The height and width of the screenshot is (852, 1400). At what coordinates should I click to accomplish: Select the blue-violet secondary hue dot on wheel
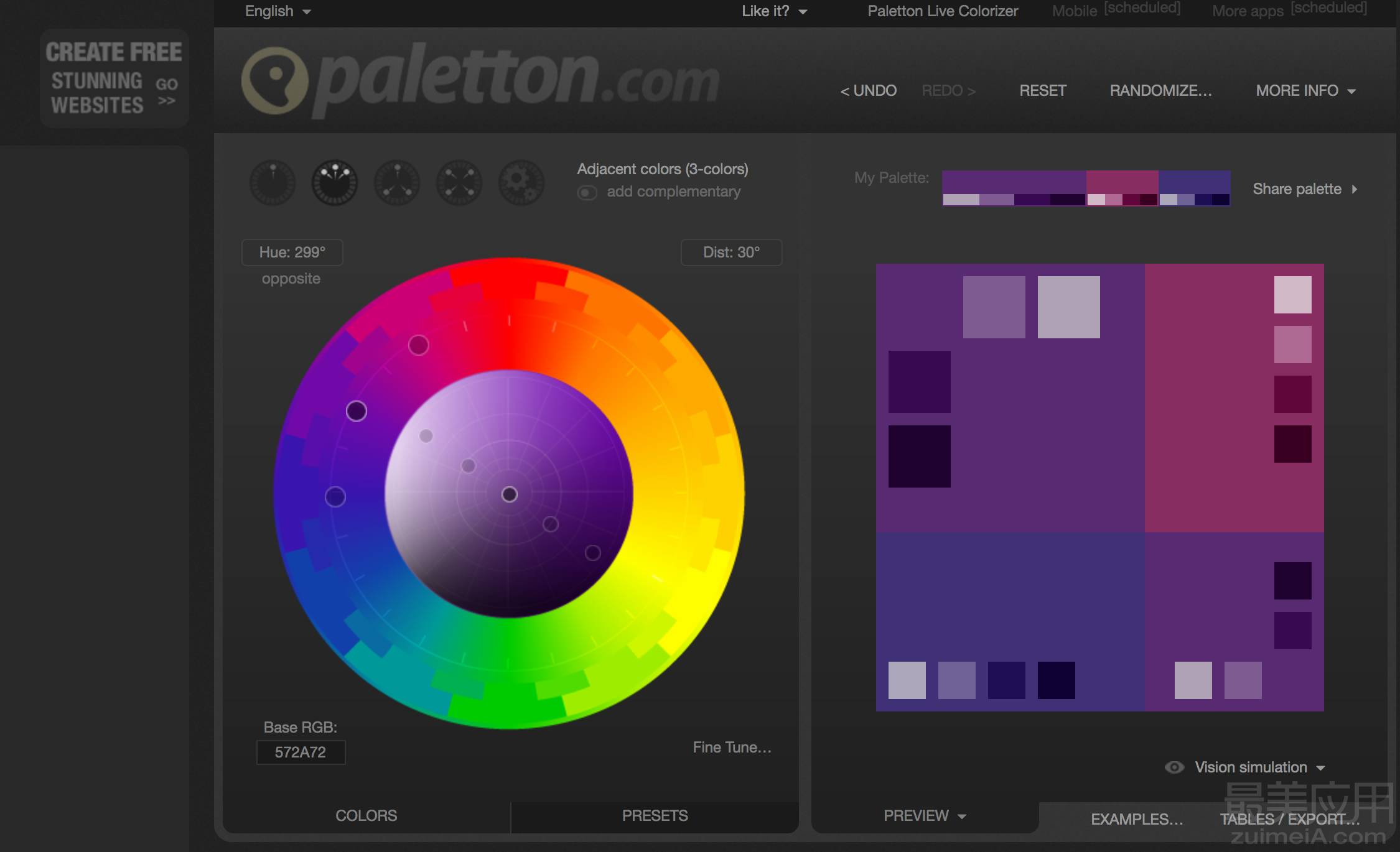click(335, 497)
